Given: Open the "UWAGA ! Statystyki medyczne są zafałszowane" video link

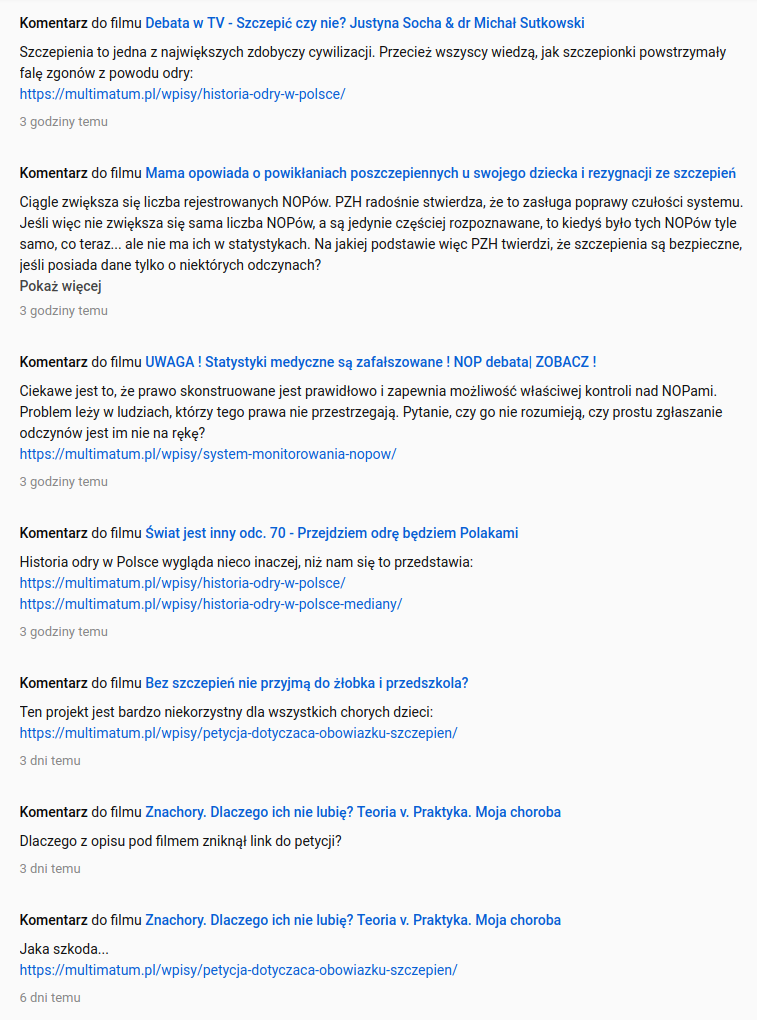Looking at the screenshot, I should pyautogui.click(x=370, y=362).
